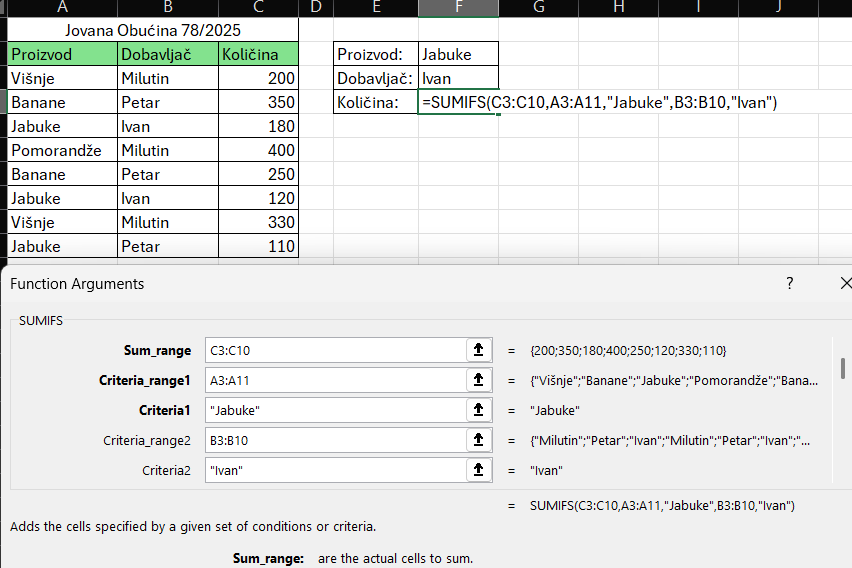Click collapse-dialog arrow beside Criteria1 field
Screen dimensions: 852x568
(x=478, y=410)
